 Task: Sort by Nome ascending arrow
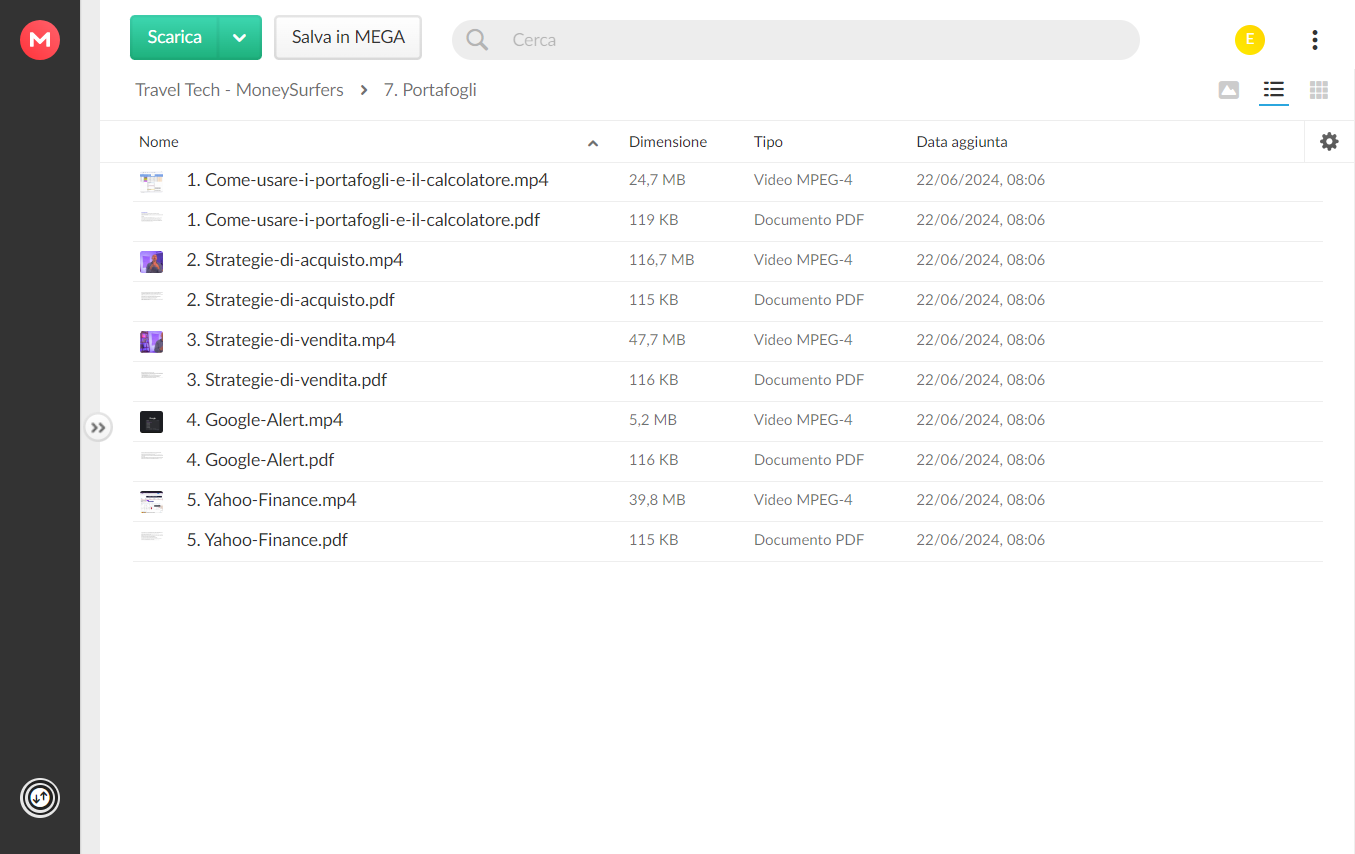592,143
